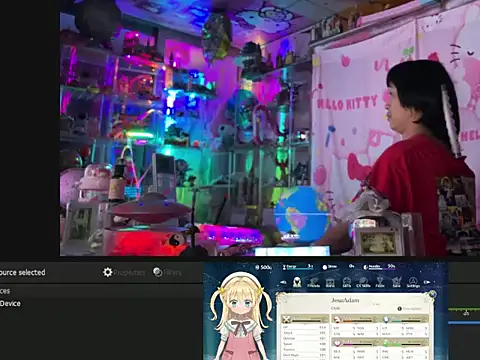Click the JesuAdam player name in the panel
The height and width of the screenshot is (360, 480).
[345, 300]
